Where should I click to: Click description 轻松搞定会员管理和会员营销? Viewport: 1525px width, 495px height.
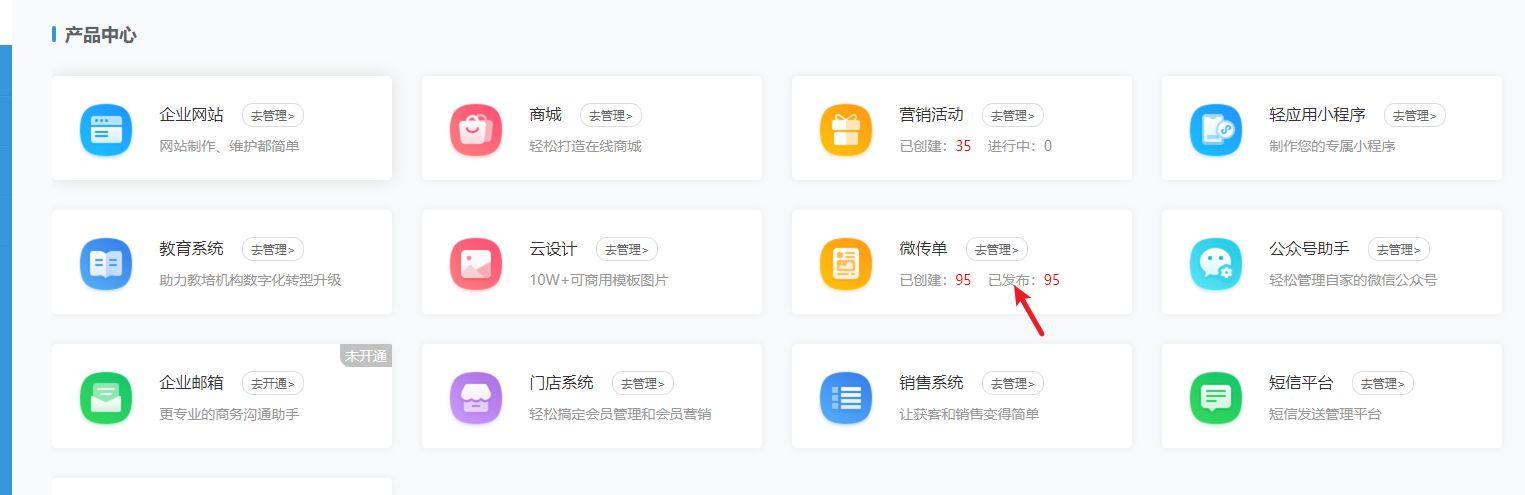[621, 414]
